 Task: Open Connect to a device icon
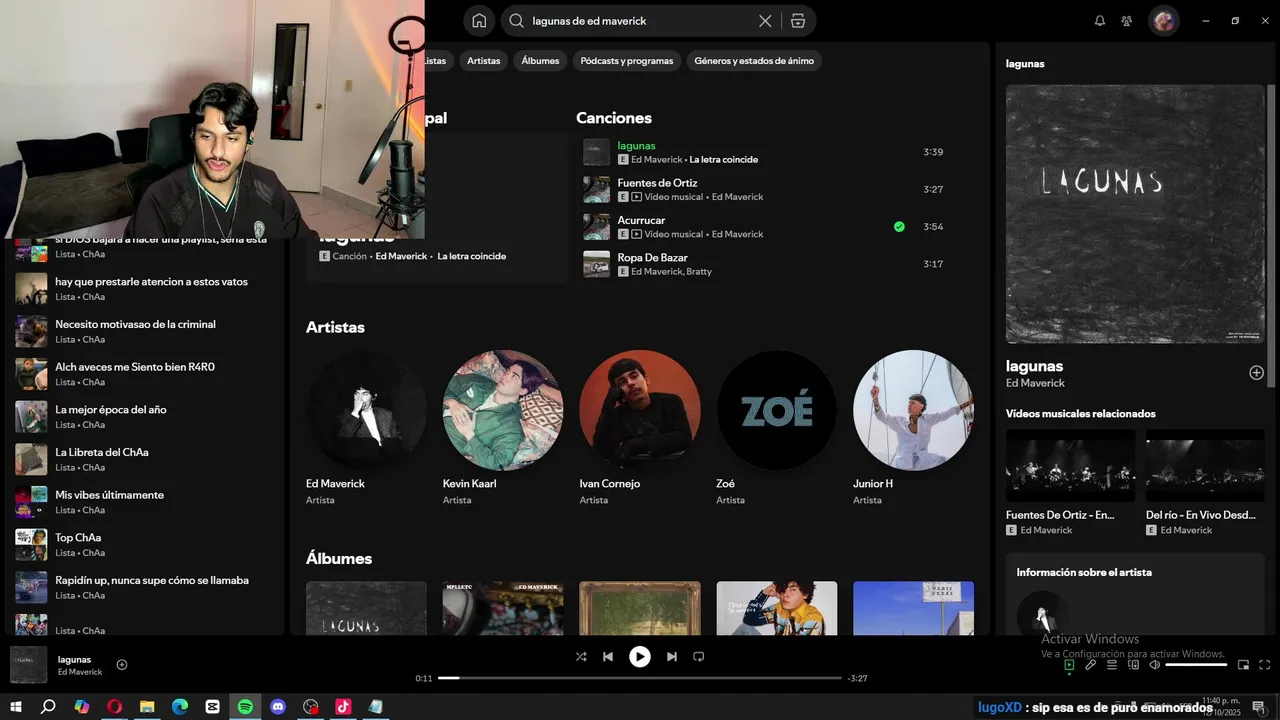point(1133,665)
